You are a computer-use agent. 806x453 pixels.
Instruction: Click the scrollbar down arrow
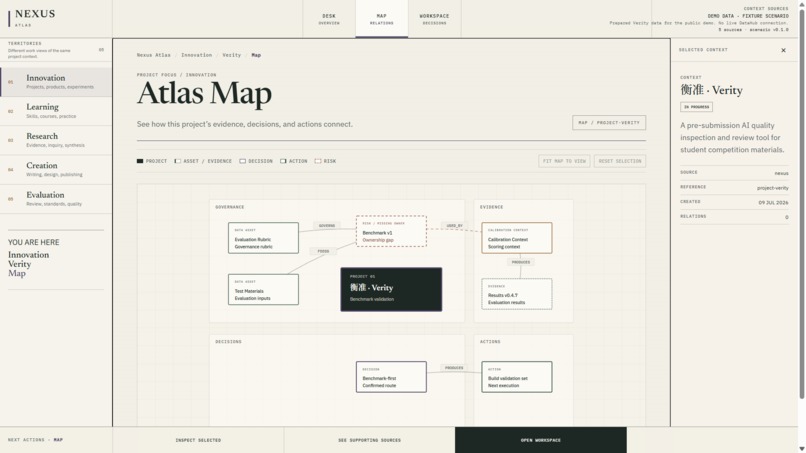pos(802,449)
